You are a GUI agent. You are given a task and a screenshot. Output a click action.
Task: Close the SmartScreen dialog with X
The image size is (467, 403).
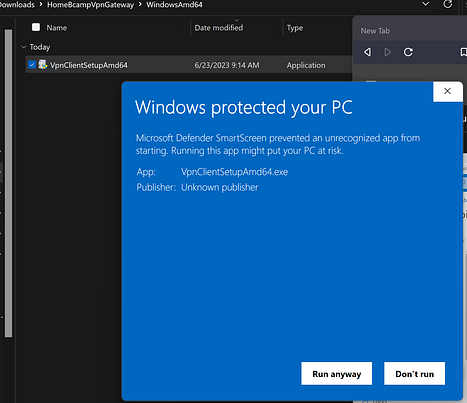pos(447,91)
